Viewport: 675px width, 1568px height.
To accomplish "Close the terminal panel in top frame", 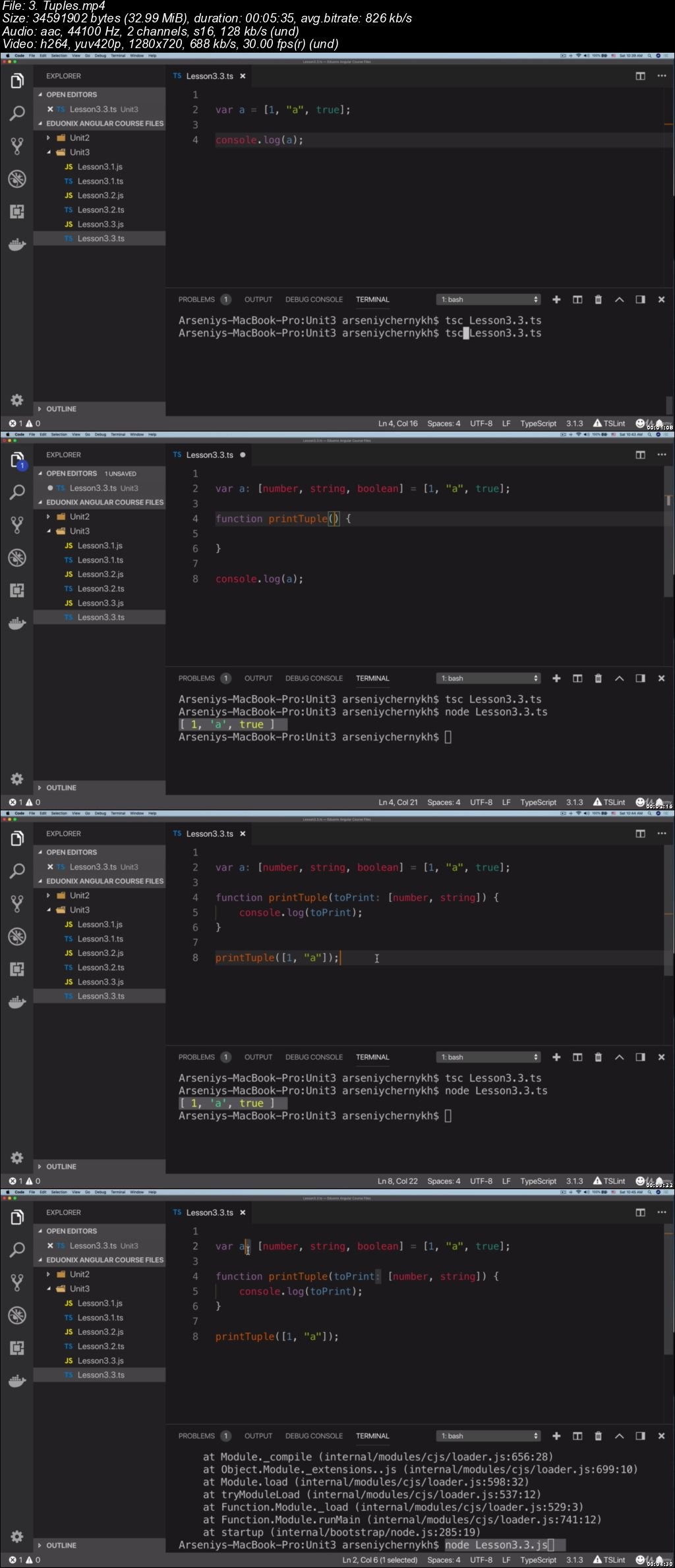I will 661,299.
